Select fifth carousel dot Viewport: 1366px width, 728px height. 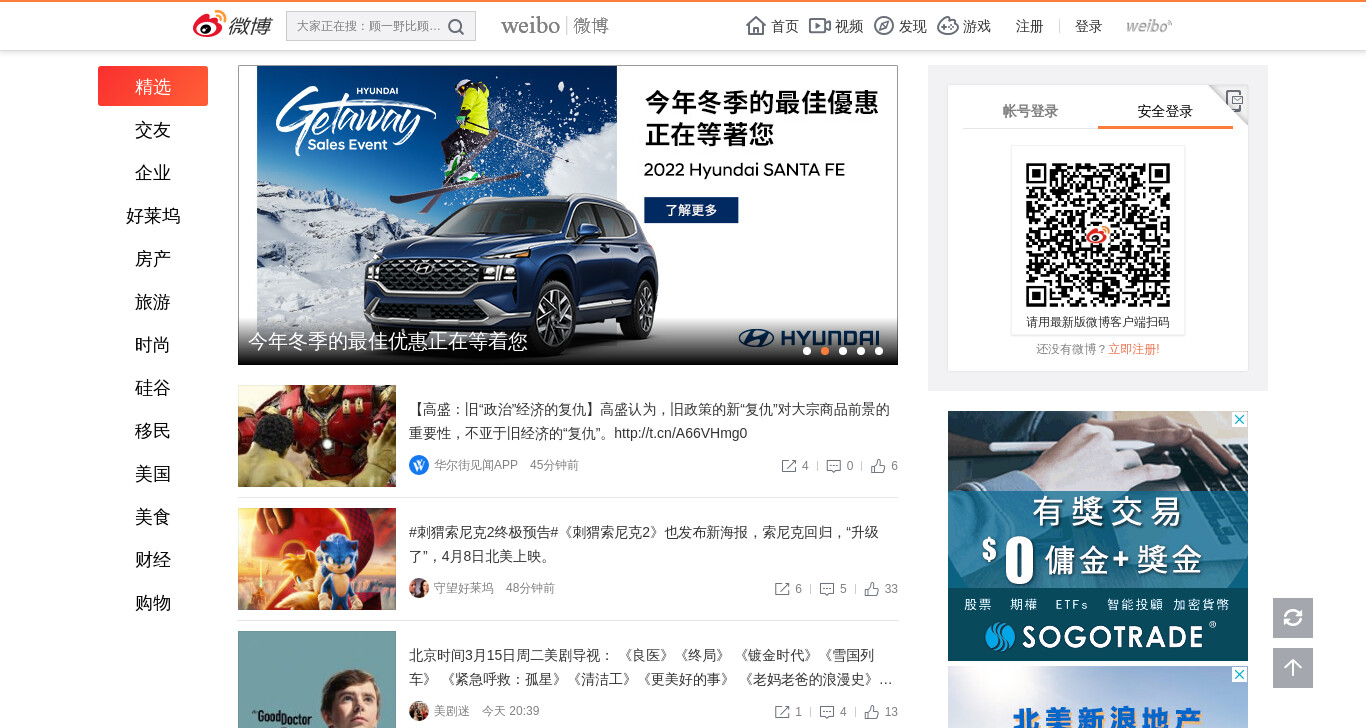879,351
